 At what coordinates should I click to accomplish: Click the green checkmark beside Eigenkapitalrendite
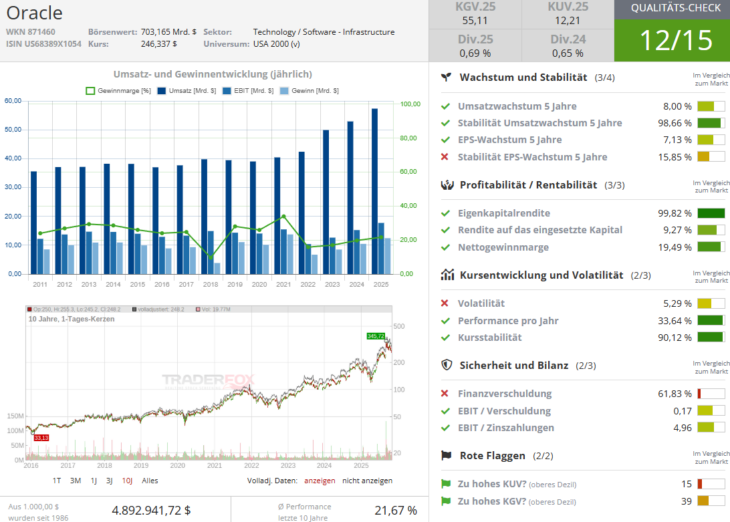445,213
